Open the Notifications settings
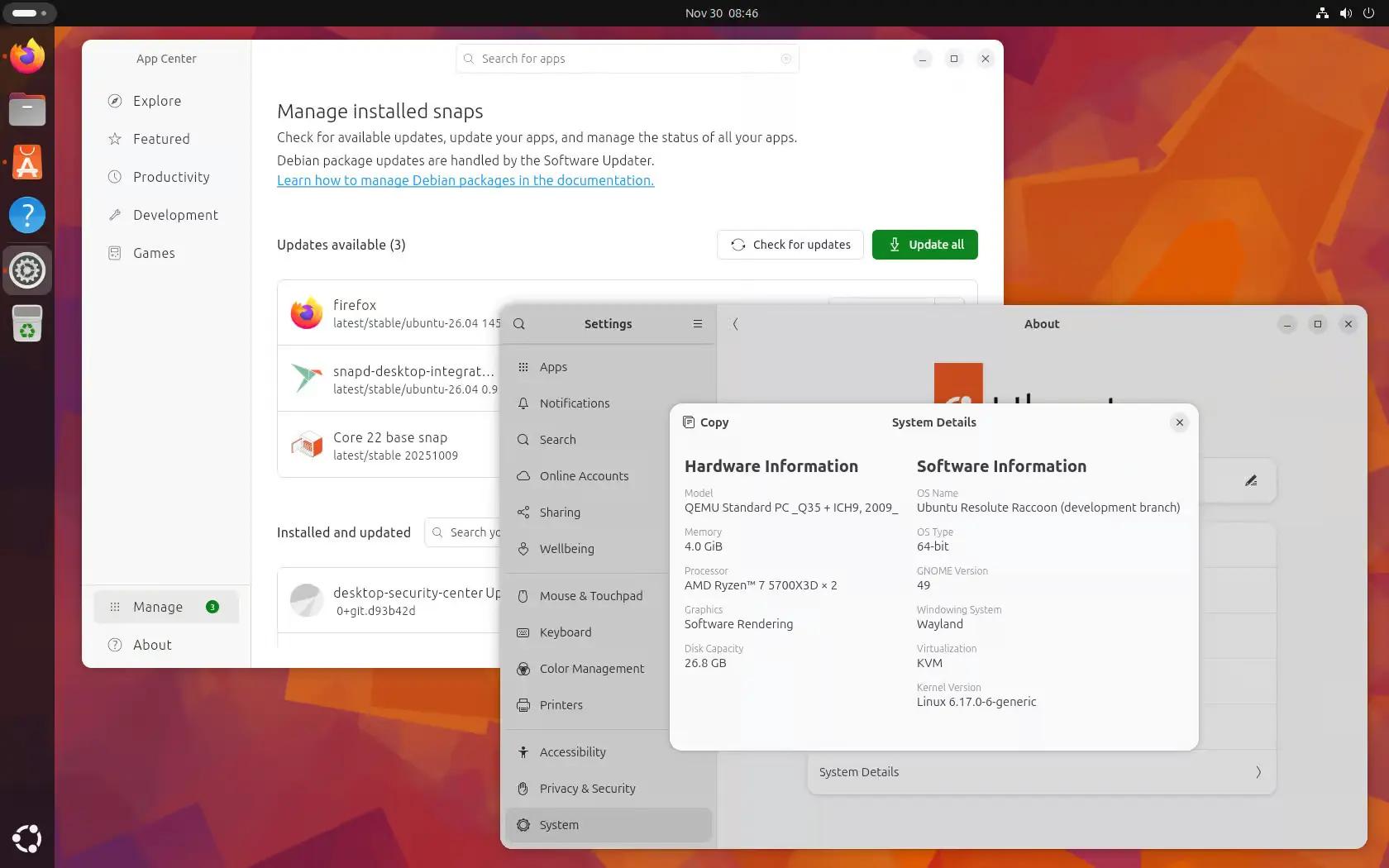 click(x=574, y=403)
